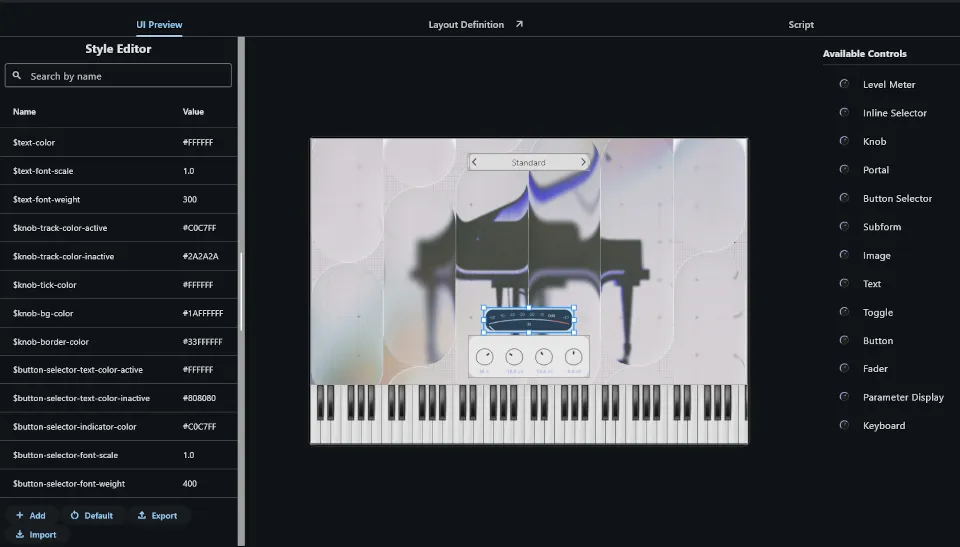
Task: Click the Button control icon
Action: 844,340
